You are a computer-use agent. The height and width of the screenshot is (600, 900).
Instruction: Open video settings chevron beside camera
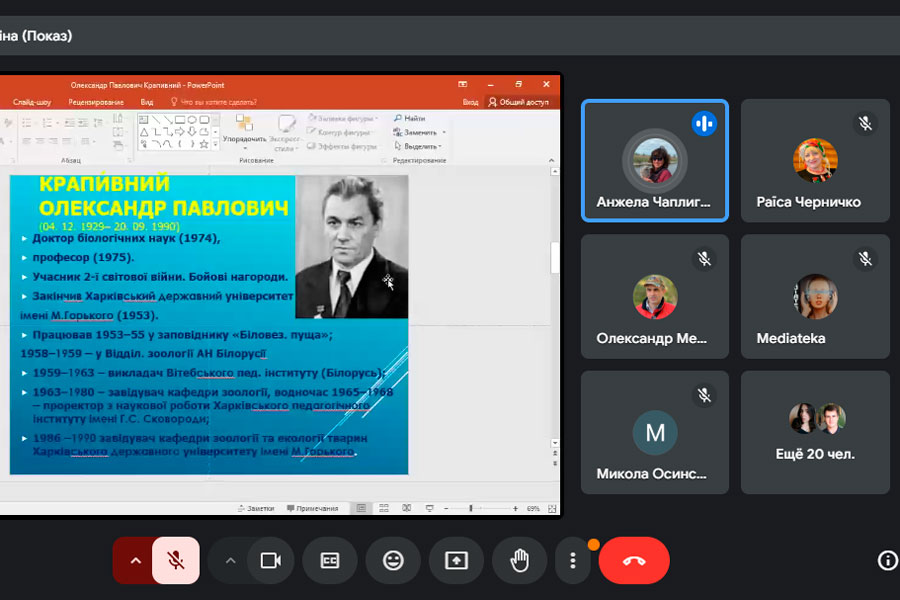tap(230, 560)
